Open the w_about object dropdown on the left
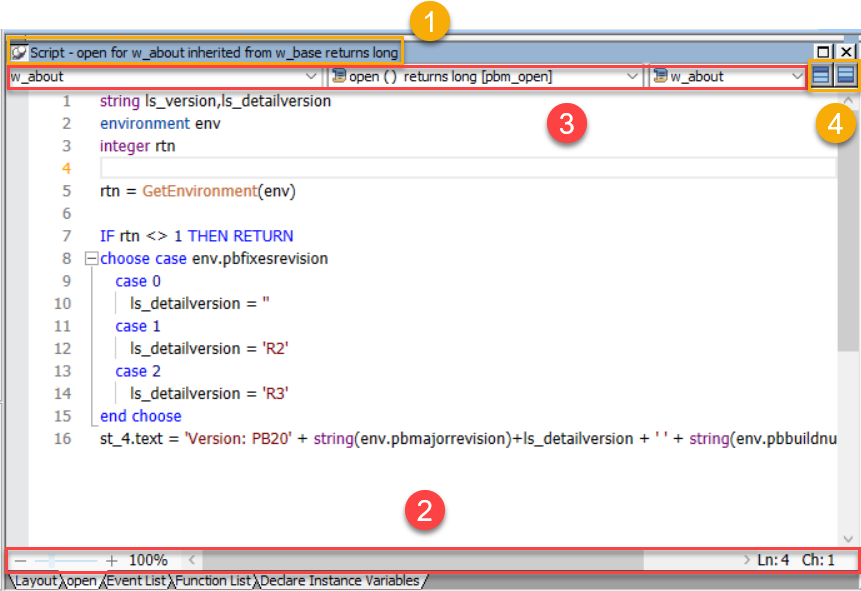 (311, 76)
